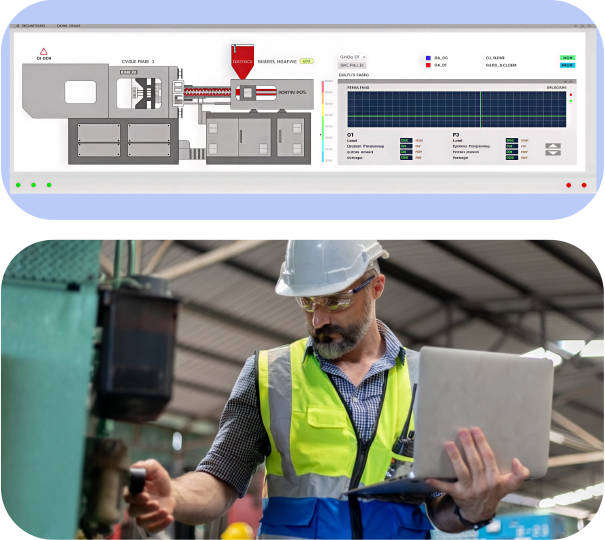Select the blue legend color swatch
The image size is (605, 540).
pyautogui.click(x=427, y=58)
